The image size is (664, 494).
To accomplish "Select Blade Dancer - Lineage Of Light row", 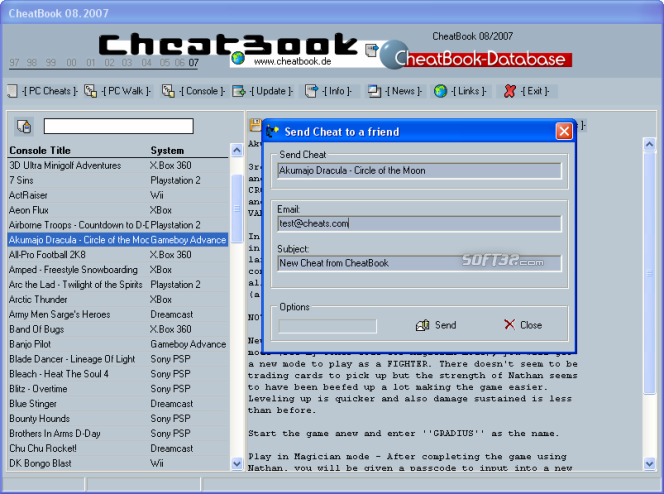I will tap(118, 359).
